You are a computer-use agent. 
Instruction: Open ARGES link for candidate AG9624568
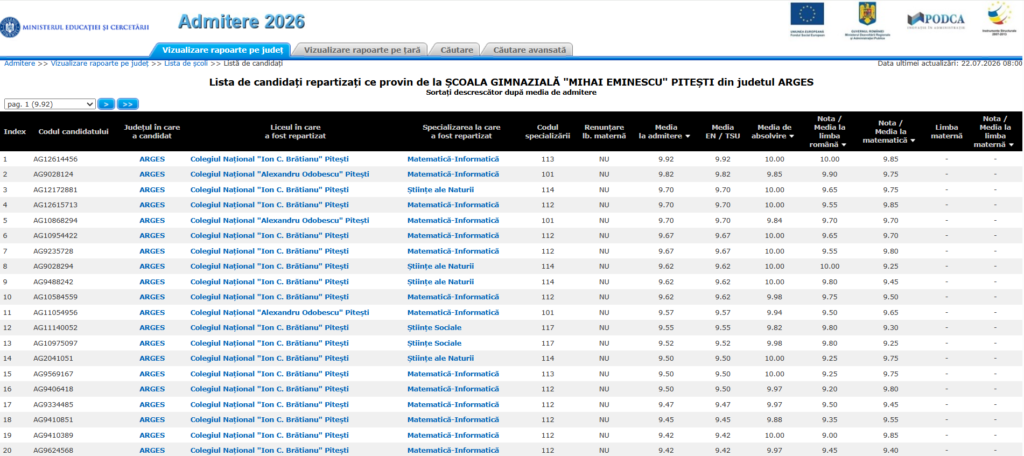click(152, 450)
